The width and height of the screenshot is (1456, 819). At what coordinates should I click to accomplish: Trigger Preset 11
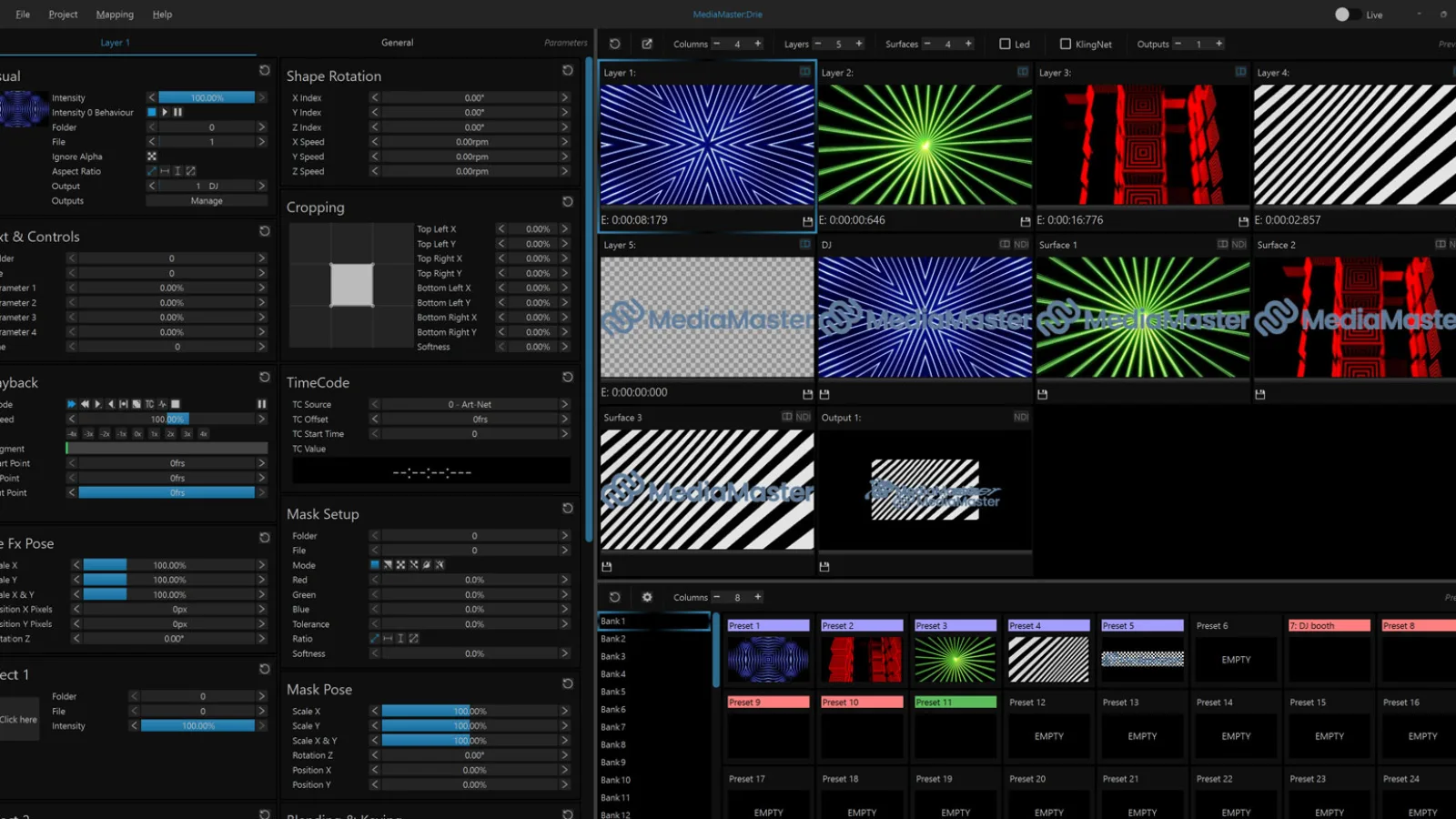point(955,728)
